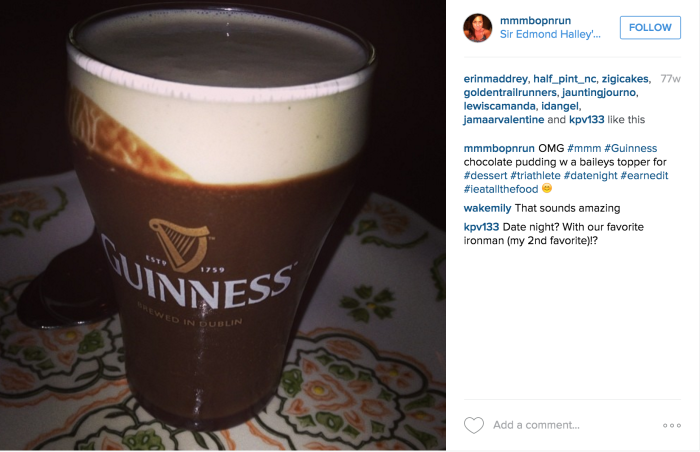Image resolution: width=700 pixels, height=452 pixels.
Task: View the #datenight hashtag page
Action: point(591,176)
